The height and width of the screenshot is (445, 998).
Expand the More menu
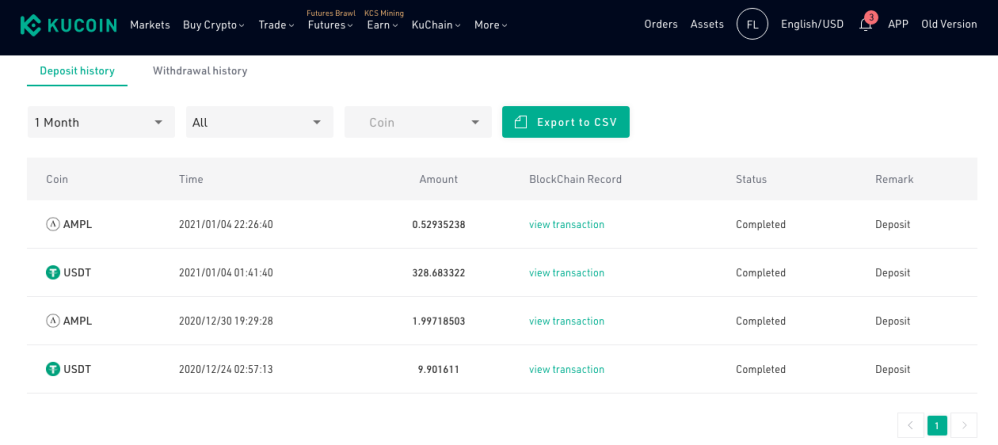coord(491,25)
